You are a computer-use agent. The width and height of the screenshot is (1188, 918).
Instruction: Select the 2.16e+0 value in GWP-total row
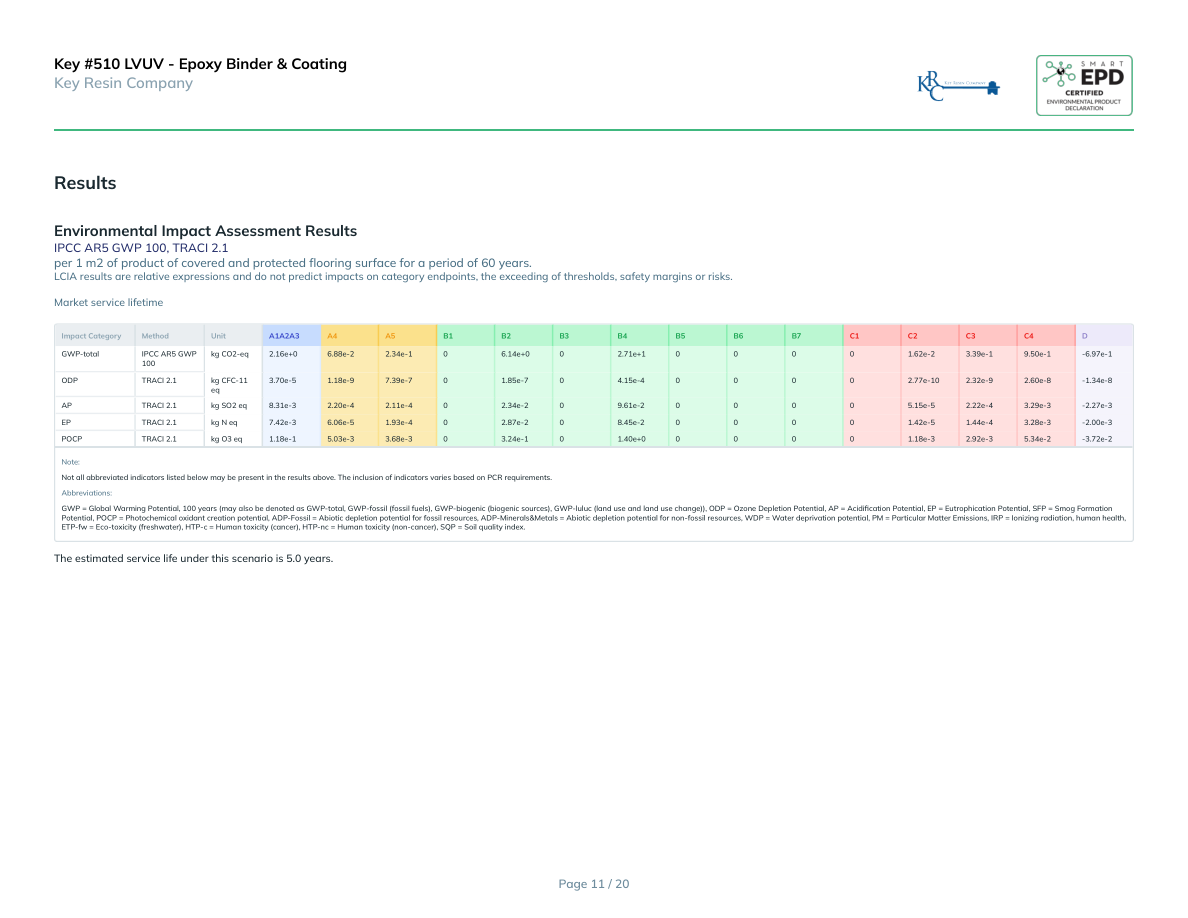(283, 354)
